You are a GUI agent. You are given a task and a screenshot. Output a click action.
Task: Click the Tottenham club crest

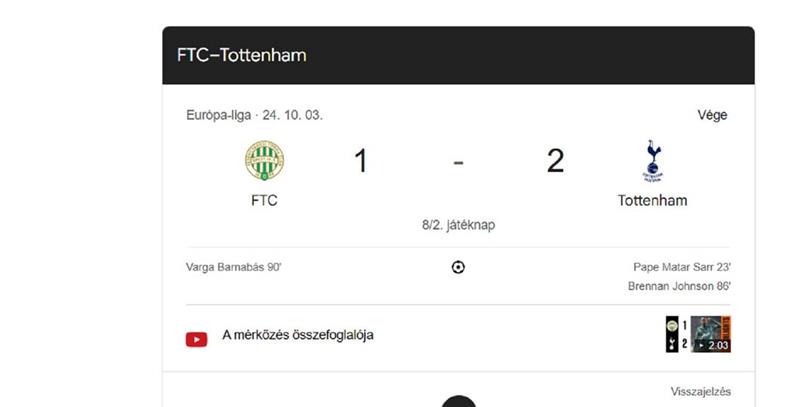coord(653,161)
